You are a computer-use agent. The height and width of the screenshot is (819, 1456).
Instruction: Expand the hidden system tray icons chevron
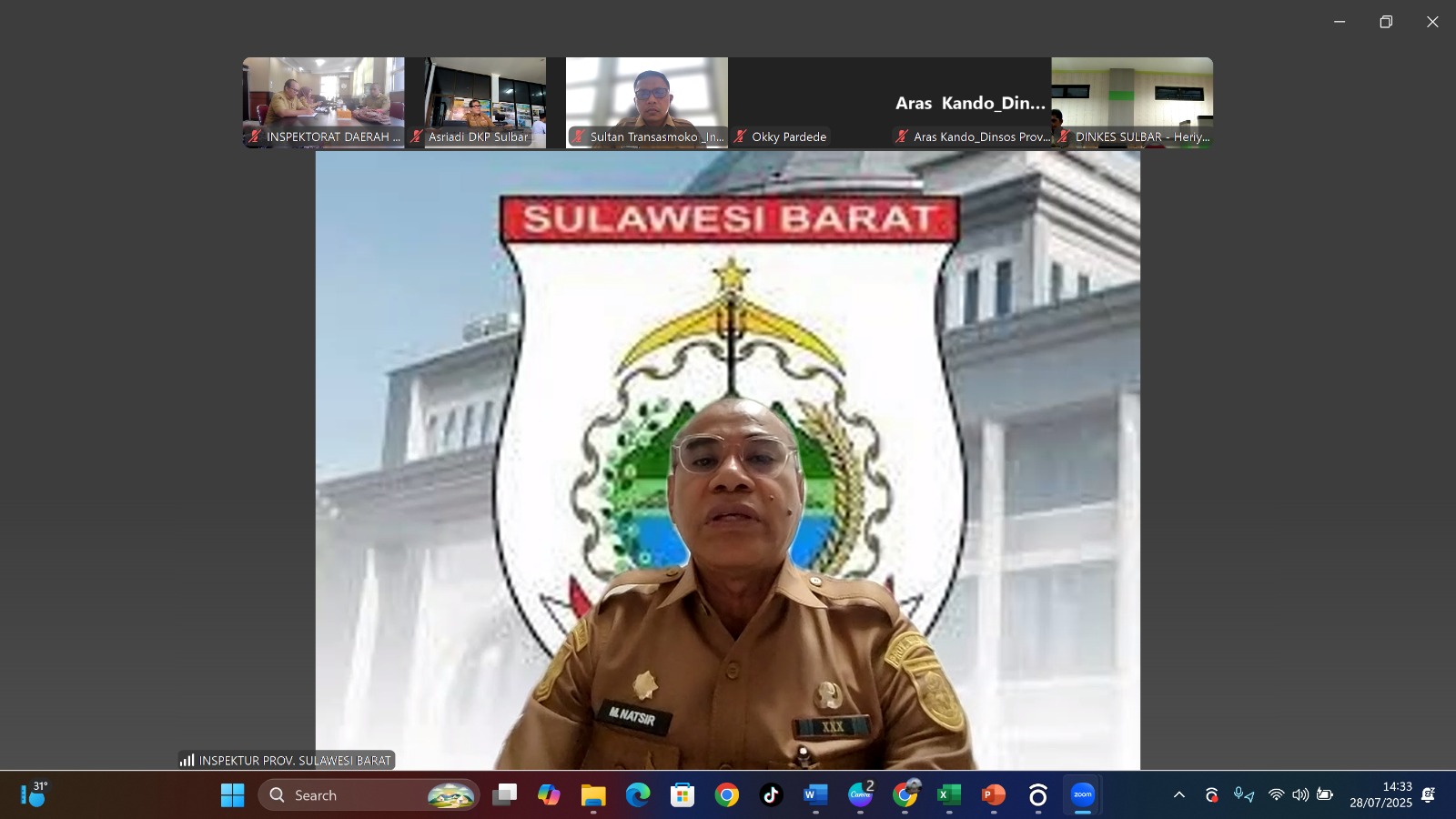click(x=1178, y=795)
